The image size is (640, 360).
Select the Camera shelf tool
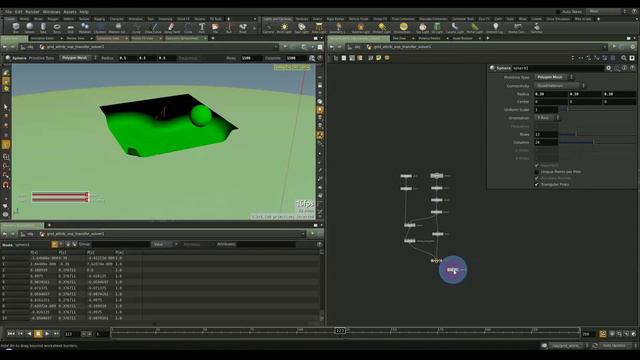(x=268, y=28)
